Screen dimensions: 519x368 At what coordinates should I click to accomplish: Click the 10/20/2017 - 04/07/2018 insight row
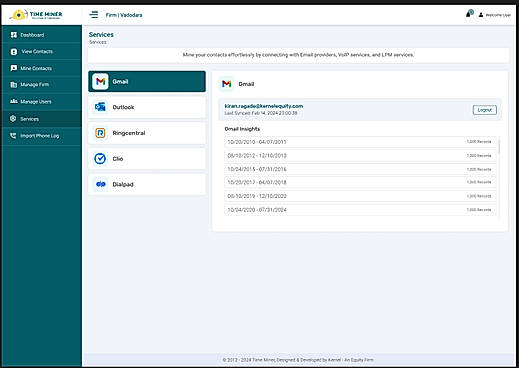pyautogui.click(x=360, y=182)
